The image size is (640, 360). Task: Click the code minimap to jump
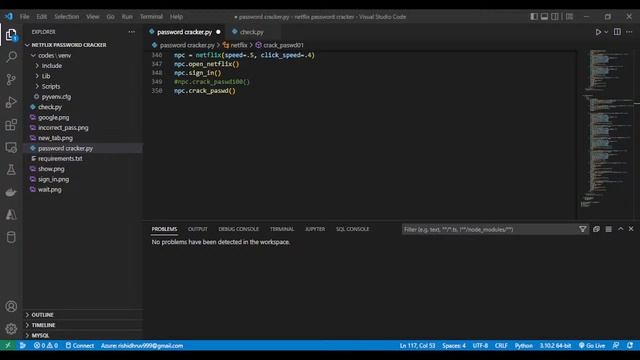pos(607,128)
